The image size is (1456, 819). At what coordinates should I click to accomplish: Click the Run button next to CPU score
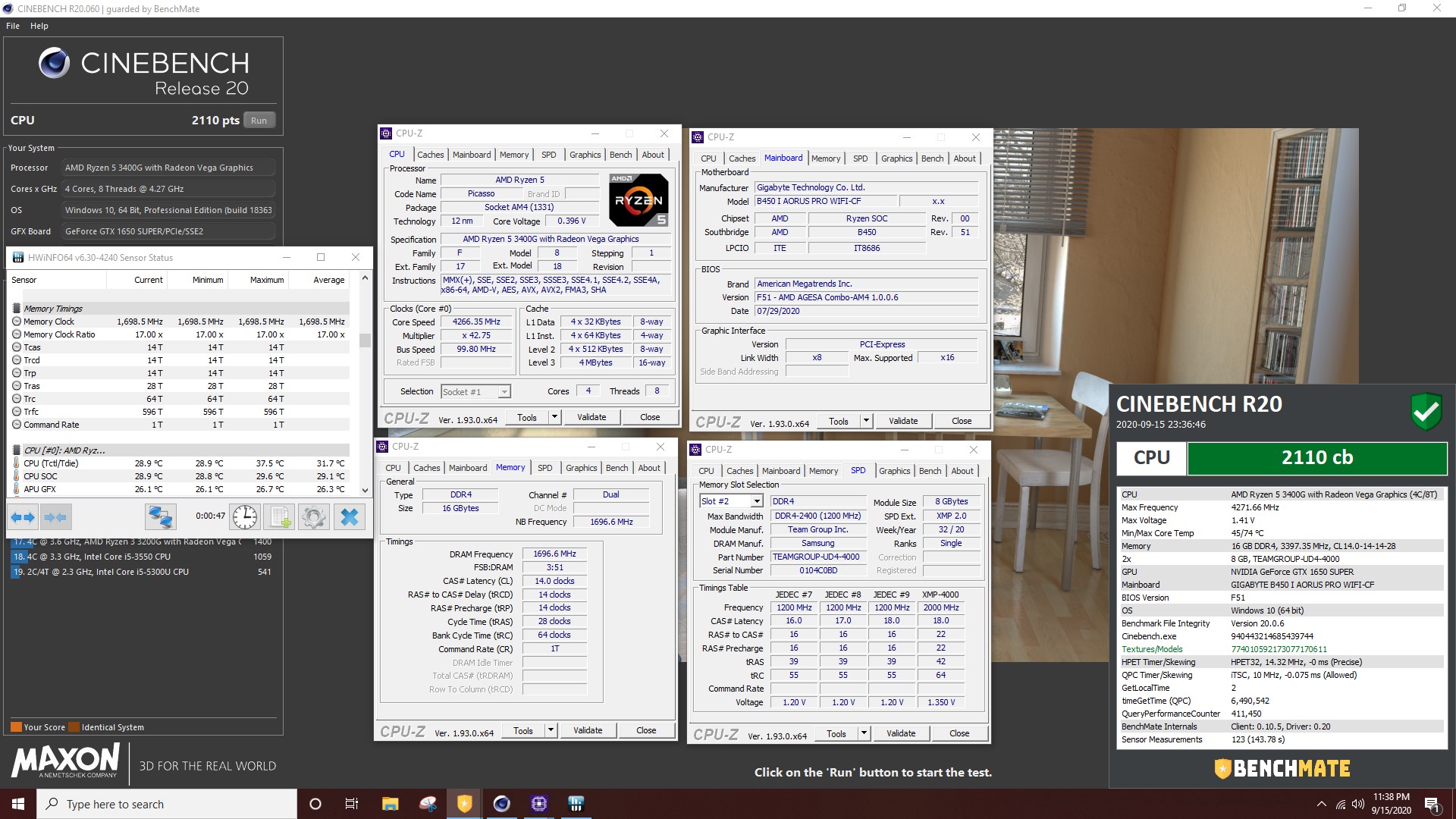coord(259,121)
